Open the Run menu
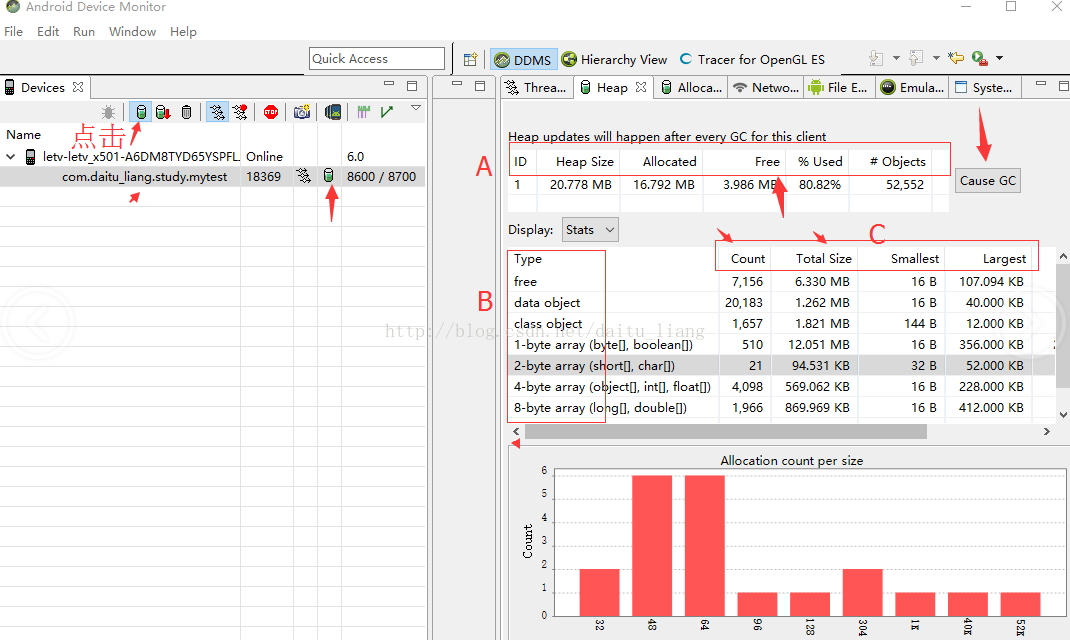1070x640 pixels. (84, 31)
